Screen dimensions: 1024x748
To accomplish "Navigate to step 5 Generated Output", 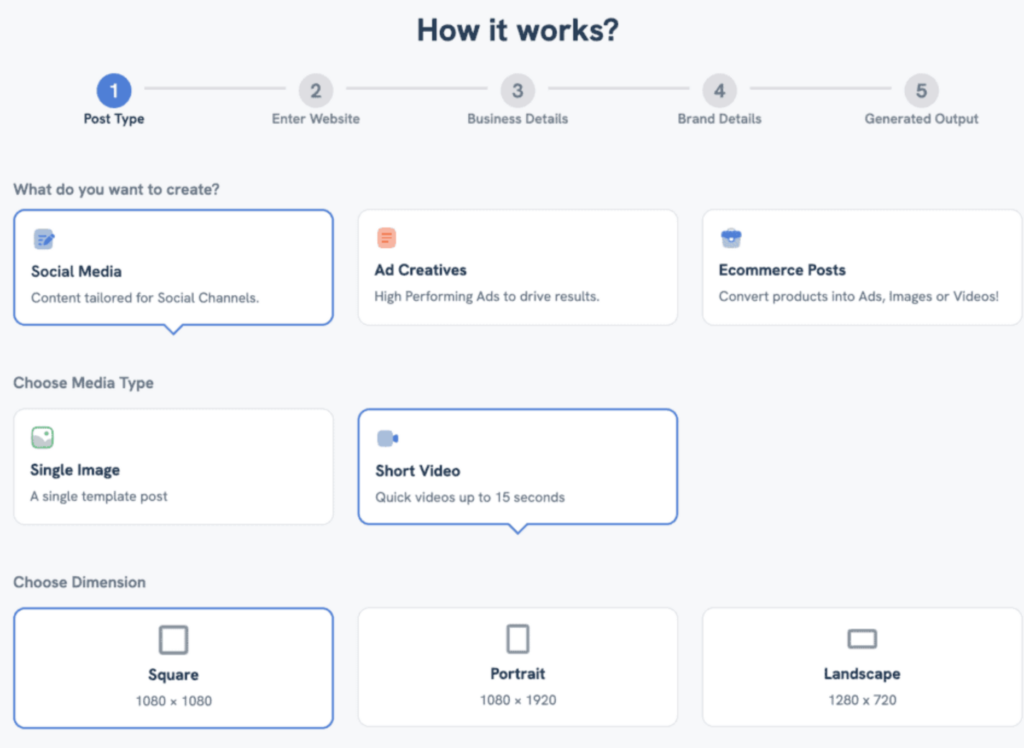I will [x=921, y=92].
